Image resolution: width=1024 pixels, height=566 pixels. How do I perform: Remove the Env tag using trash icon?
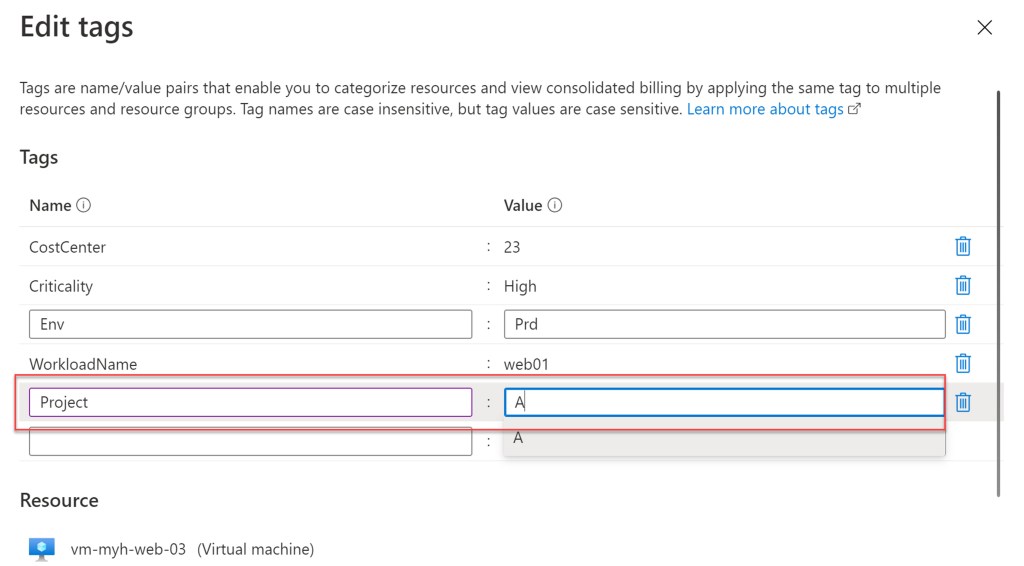click(963, 324)
